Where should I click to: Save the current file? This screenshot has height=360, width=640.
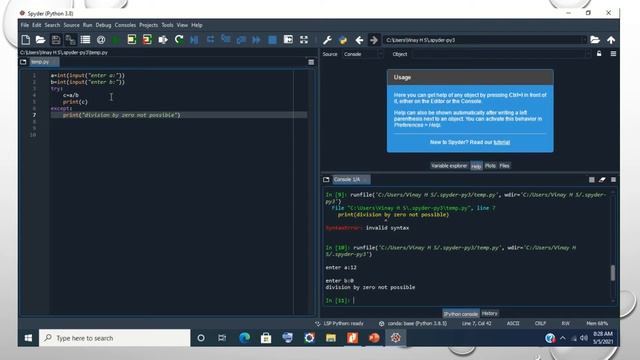point(56,40)
